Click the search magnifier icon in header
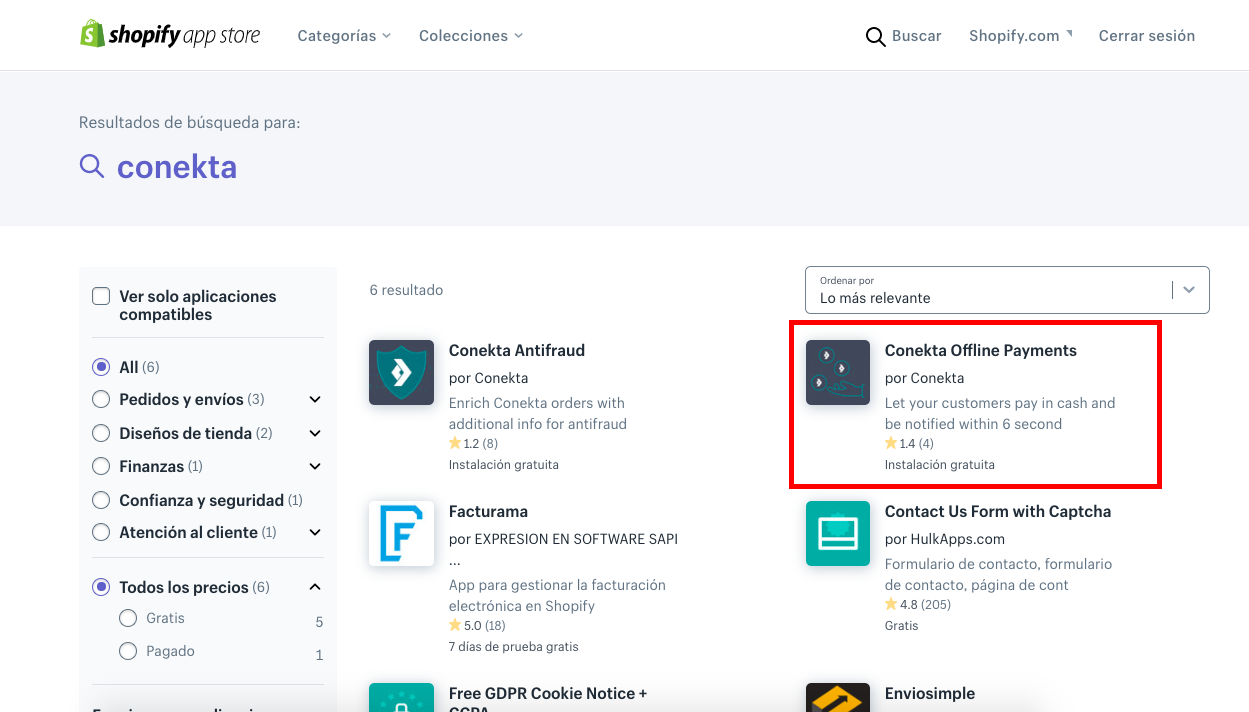The width and height of the screenshot is (1249, 712). pyautogui.click(x=875, y=36)
